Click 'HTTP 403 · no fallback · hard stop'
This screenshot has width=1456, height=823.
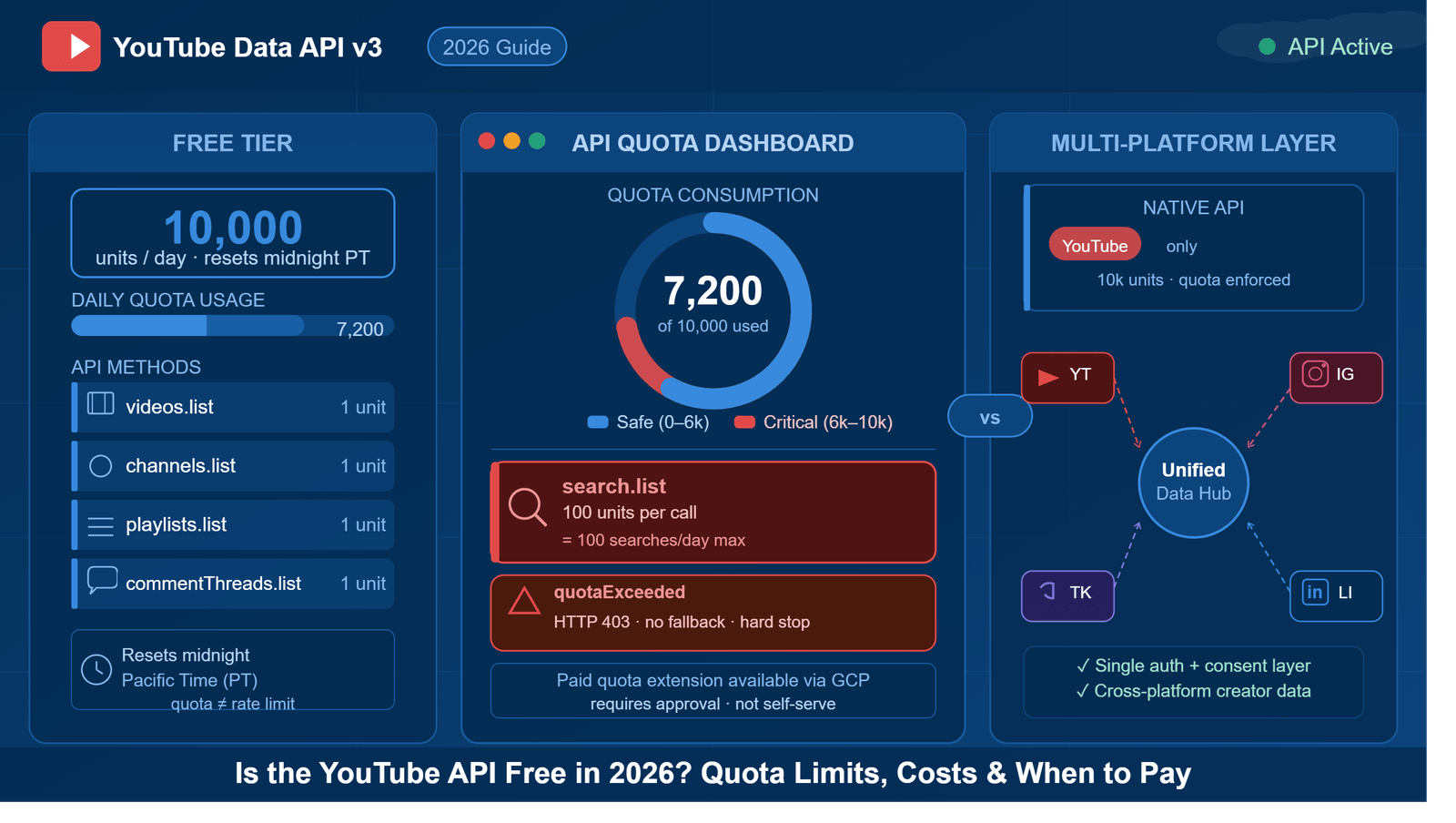(x=682, y=622)
